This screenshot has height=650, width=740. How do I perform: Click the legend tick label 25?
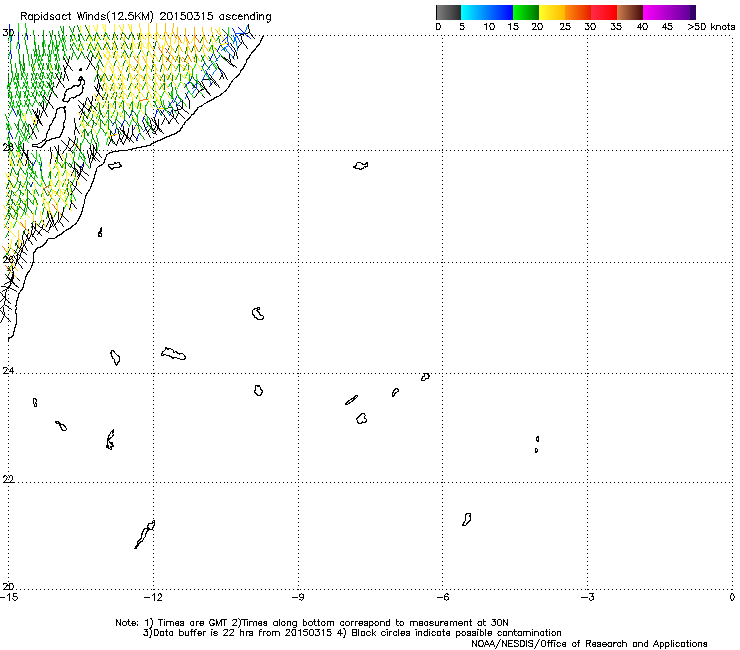[565, 27]
